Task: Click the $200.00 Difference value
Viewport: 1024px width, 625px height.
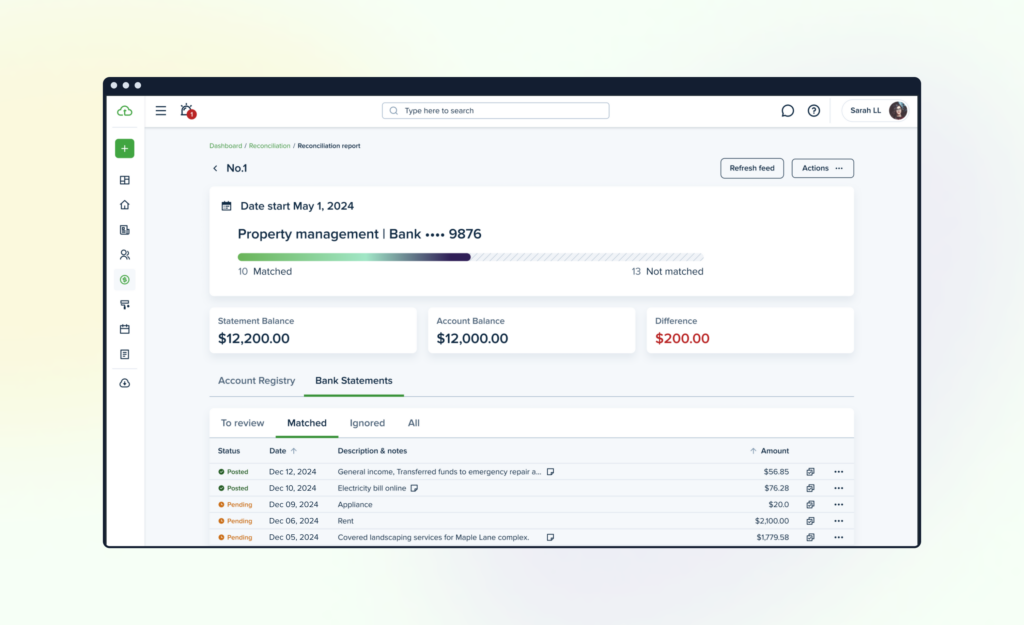Action: (682, 338)
